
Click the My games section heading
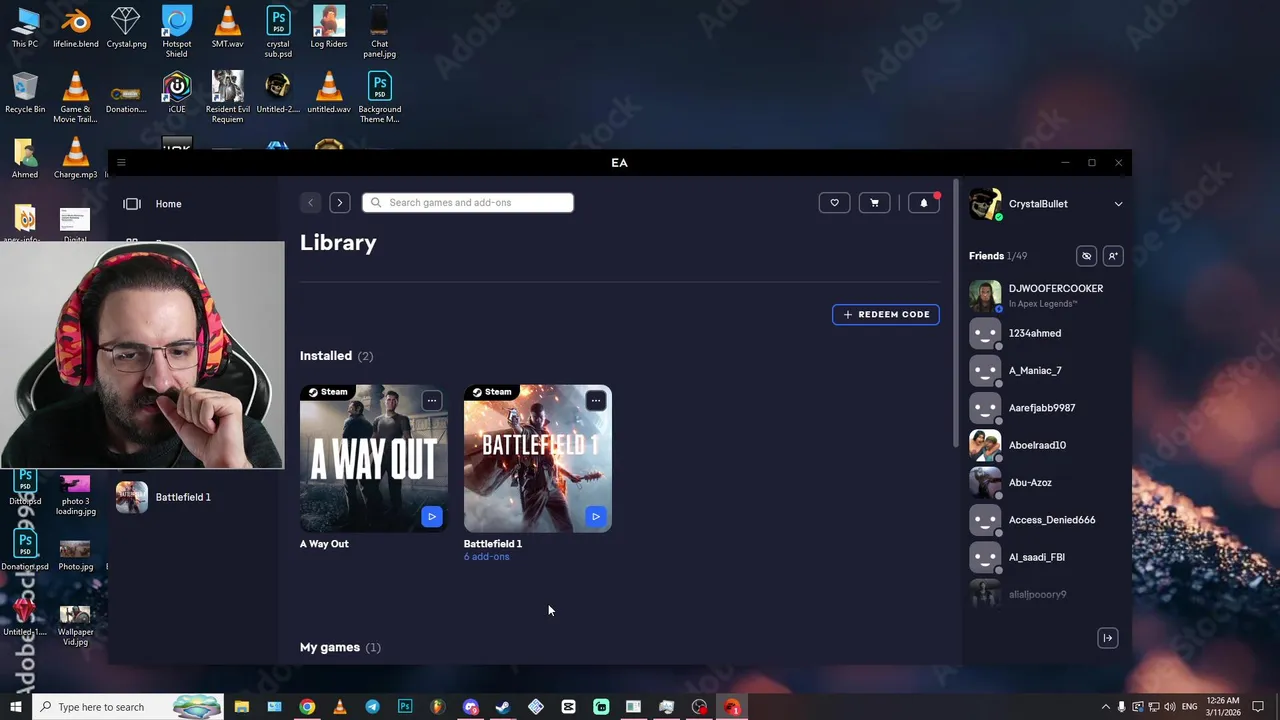click(x=330, y=647)
